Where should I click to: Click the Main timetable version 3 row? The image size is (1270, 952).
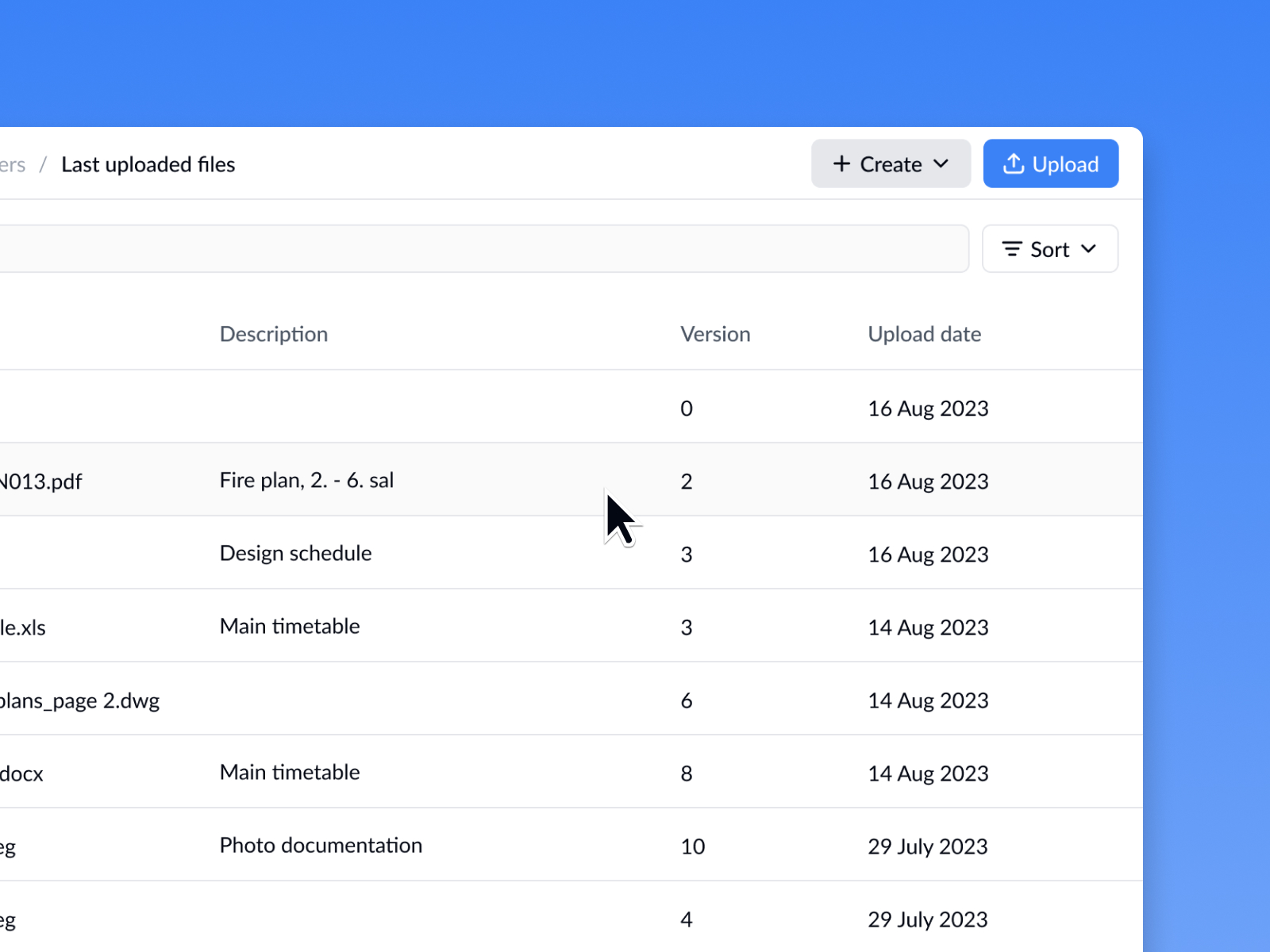[290, 627]
